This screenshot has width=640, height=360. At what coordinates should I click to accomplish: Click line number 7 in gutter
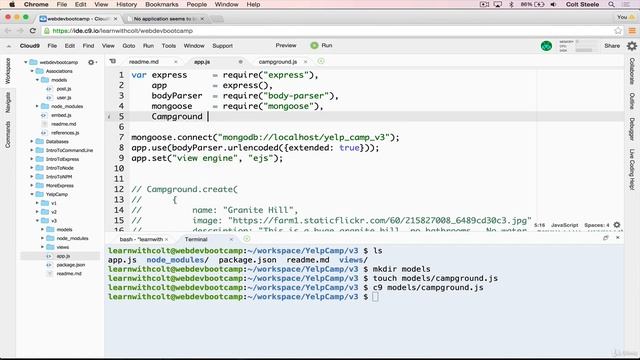pyautogui.click(x=121, y=137)
